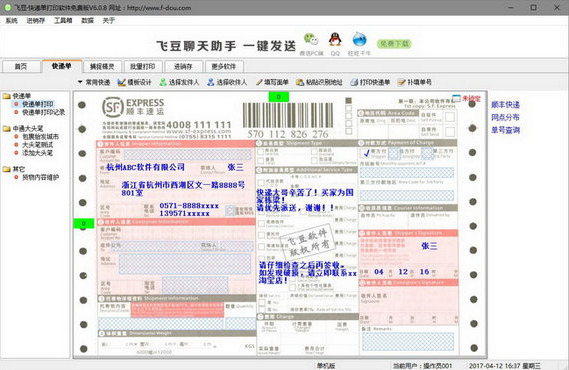
Task: Collapse the 其它 folder in sidebar
Action: pos(7,169)
